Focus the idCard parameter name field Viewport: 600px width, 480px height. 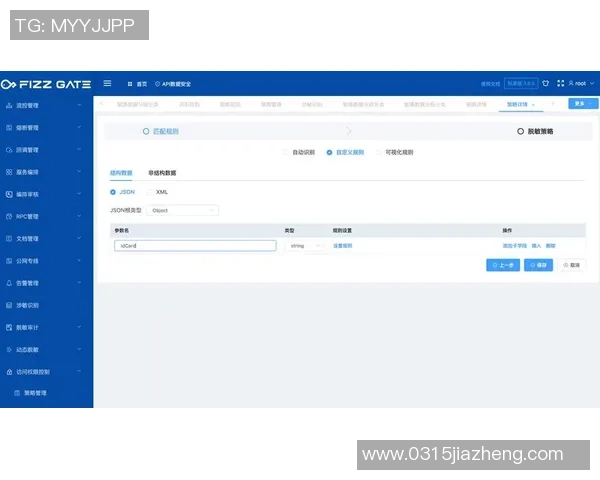[x=195, y=246]
